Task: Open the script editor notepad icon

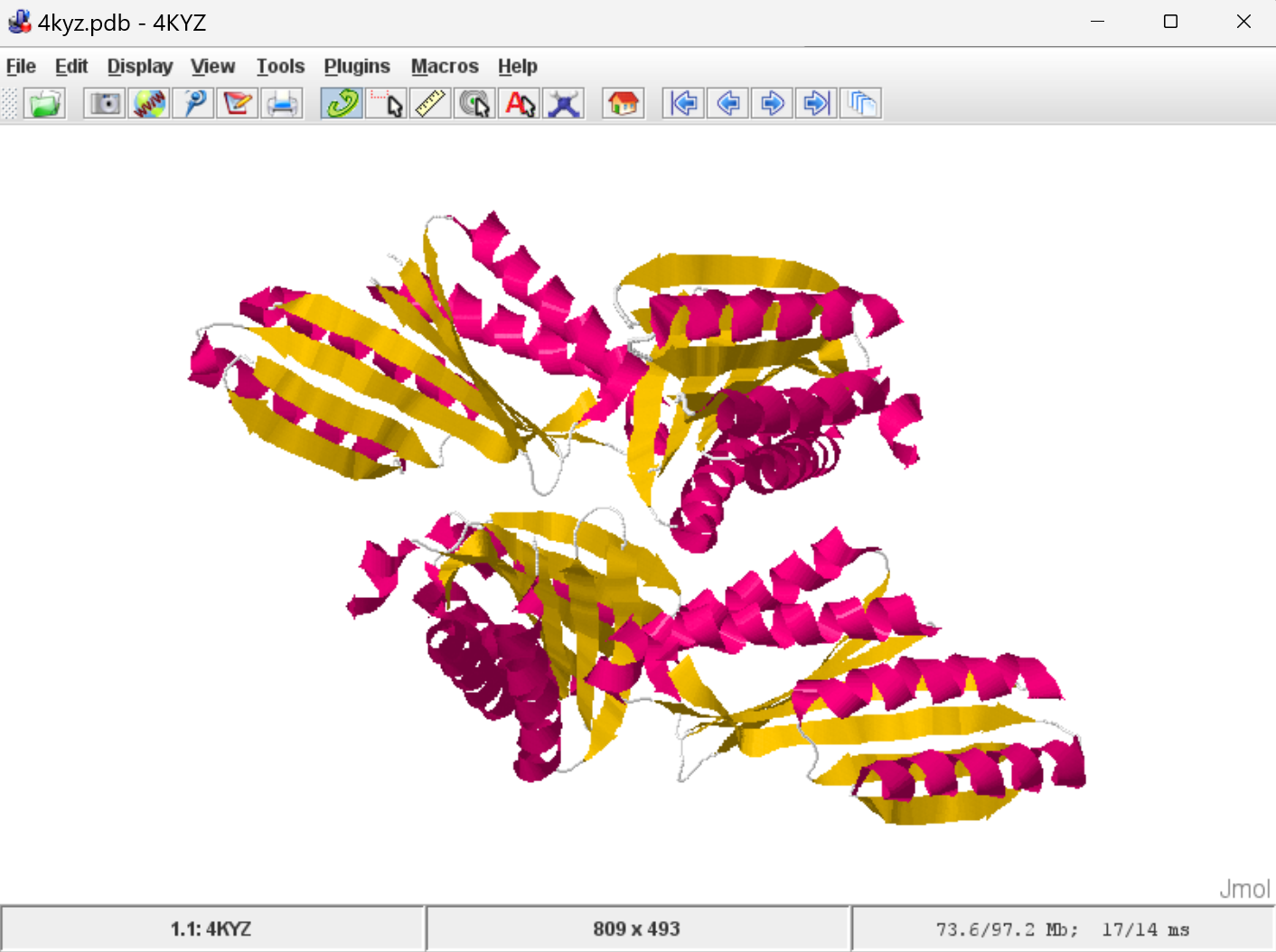Action: point(238,104)
